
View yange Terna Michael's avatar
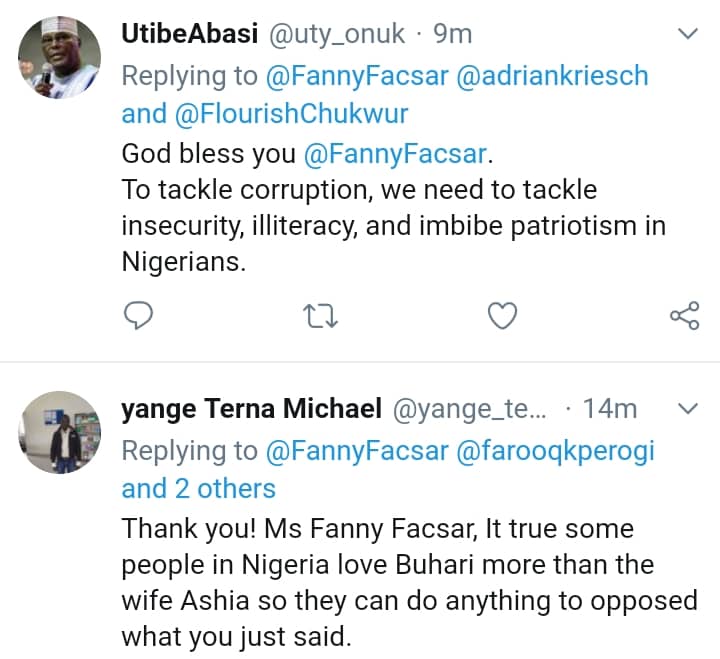point(61,432)
